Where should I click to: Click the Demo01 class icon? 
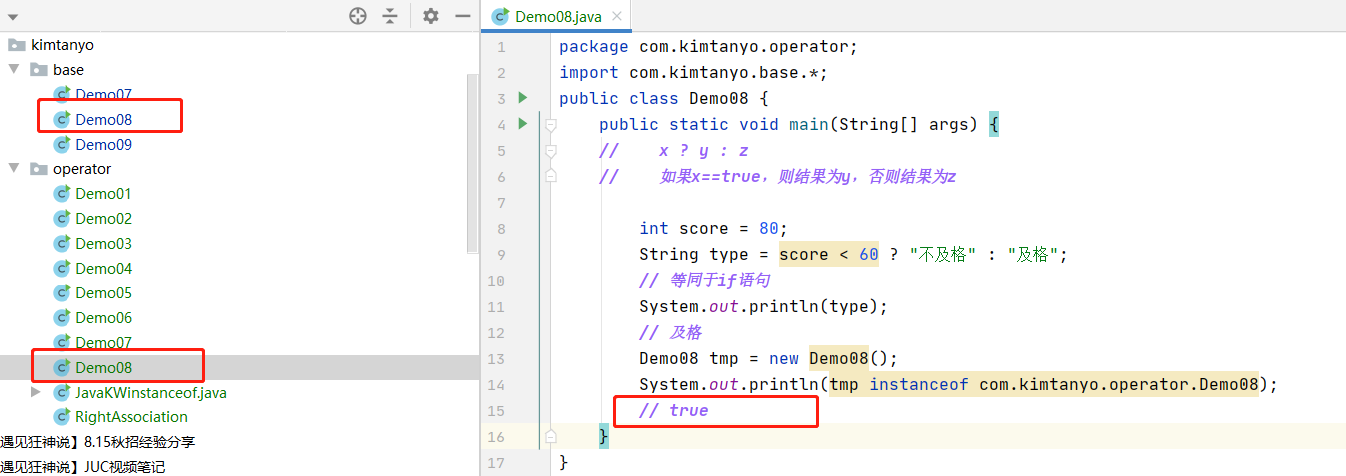click(62, 193)
